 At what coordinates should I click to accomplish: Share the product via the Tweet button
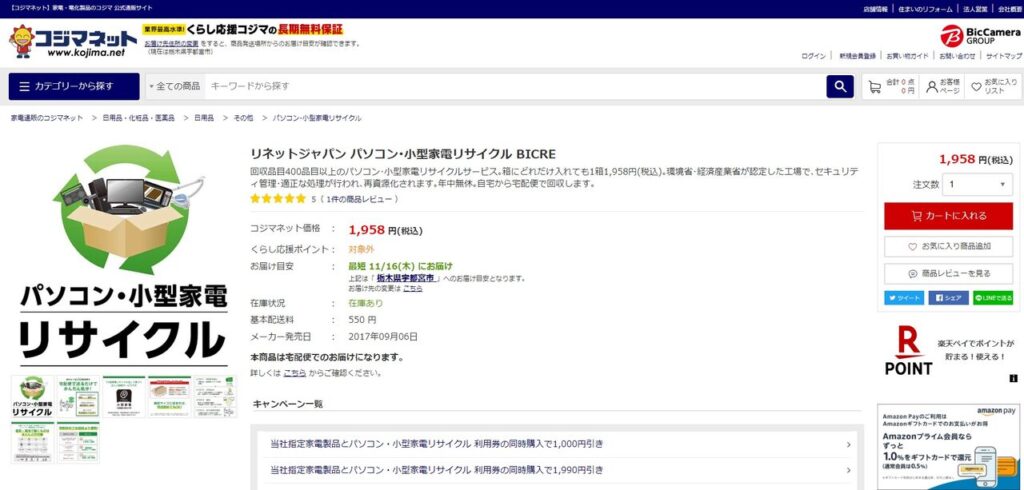(x=904, y=297)
